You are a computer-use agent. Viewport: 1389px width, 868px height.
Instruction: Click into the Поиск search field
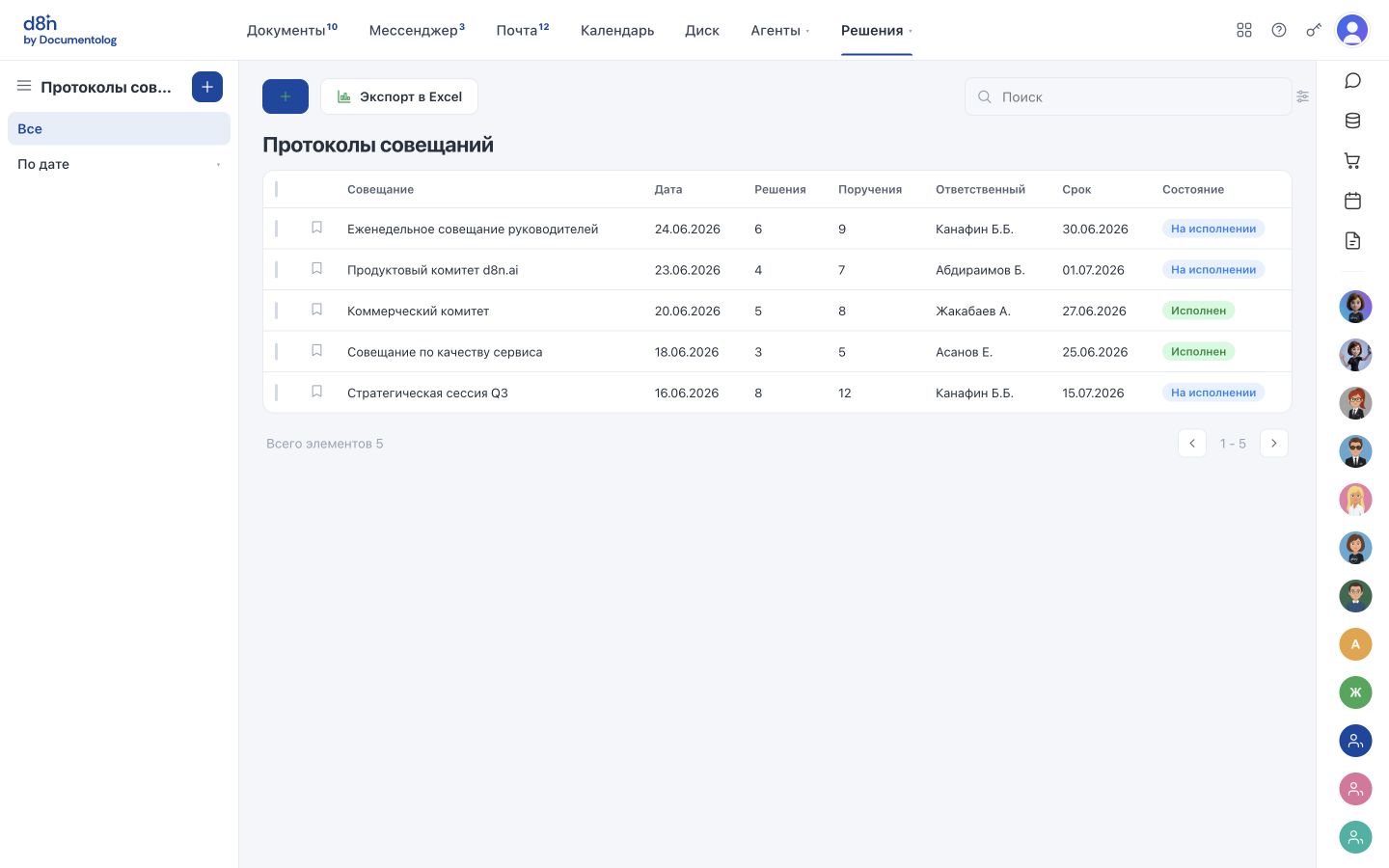[1129, 96]
